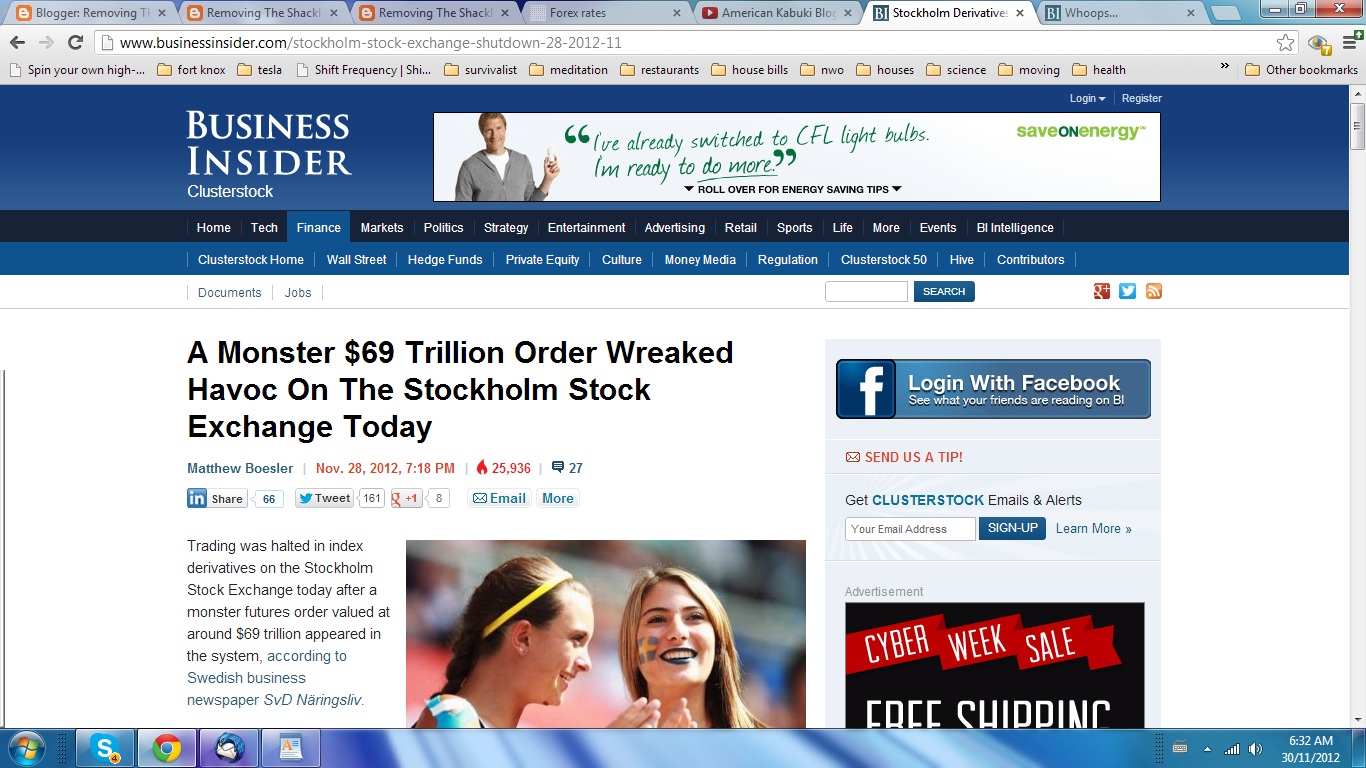Share the article on LinkedIn
Viewport: 1366px width, 768px height.
pyautogui.click(x=217, y=498)
